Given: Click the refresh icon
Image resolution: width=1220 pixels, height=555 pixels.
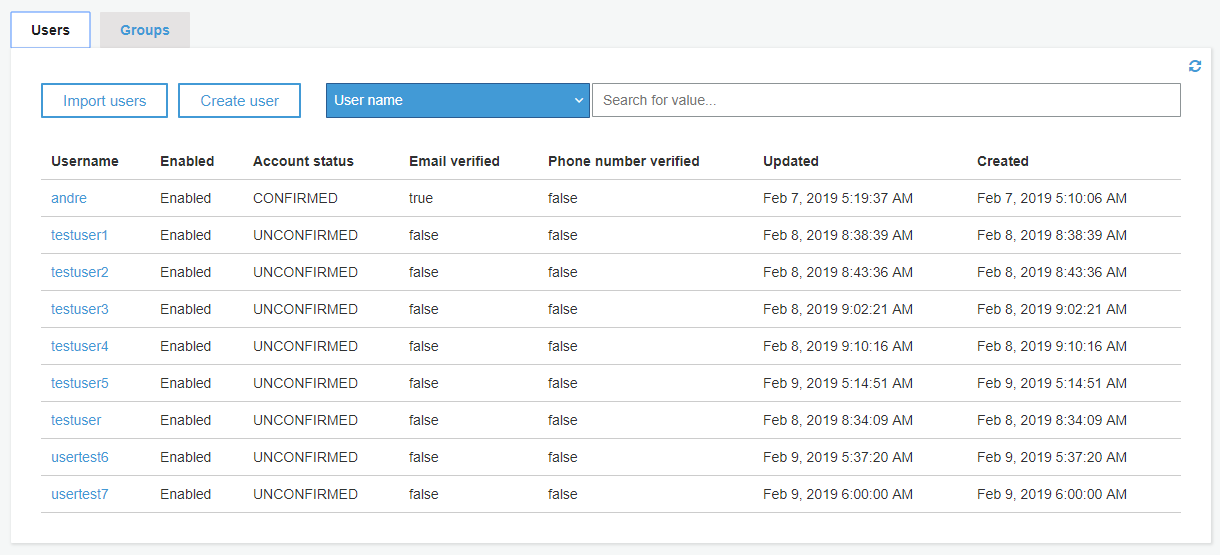Looking at the screenshot, I should click(x=1194, y=66).
